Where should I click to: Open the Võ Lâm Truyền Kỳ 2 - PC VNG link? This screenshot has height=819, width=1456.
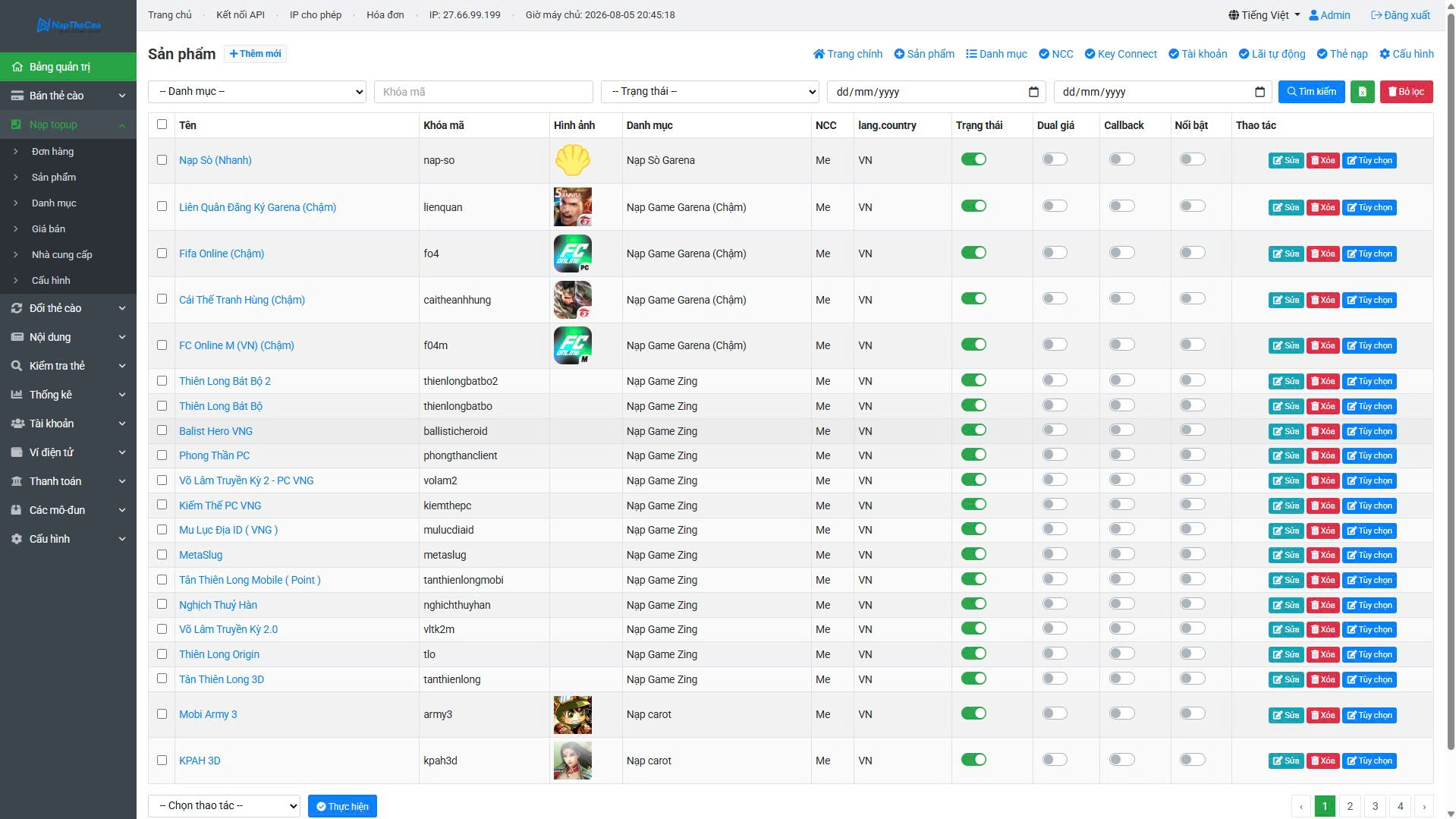[x=247, y=480]
